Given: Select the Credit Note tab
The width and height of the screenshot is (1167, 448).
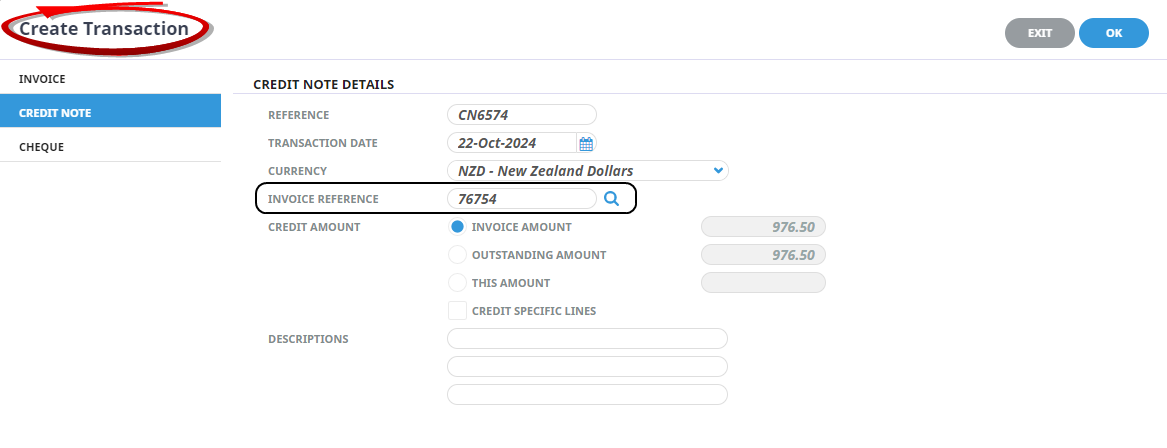Looking at the screenshot, I should point(110,112).
